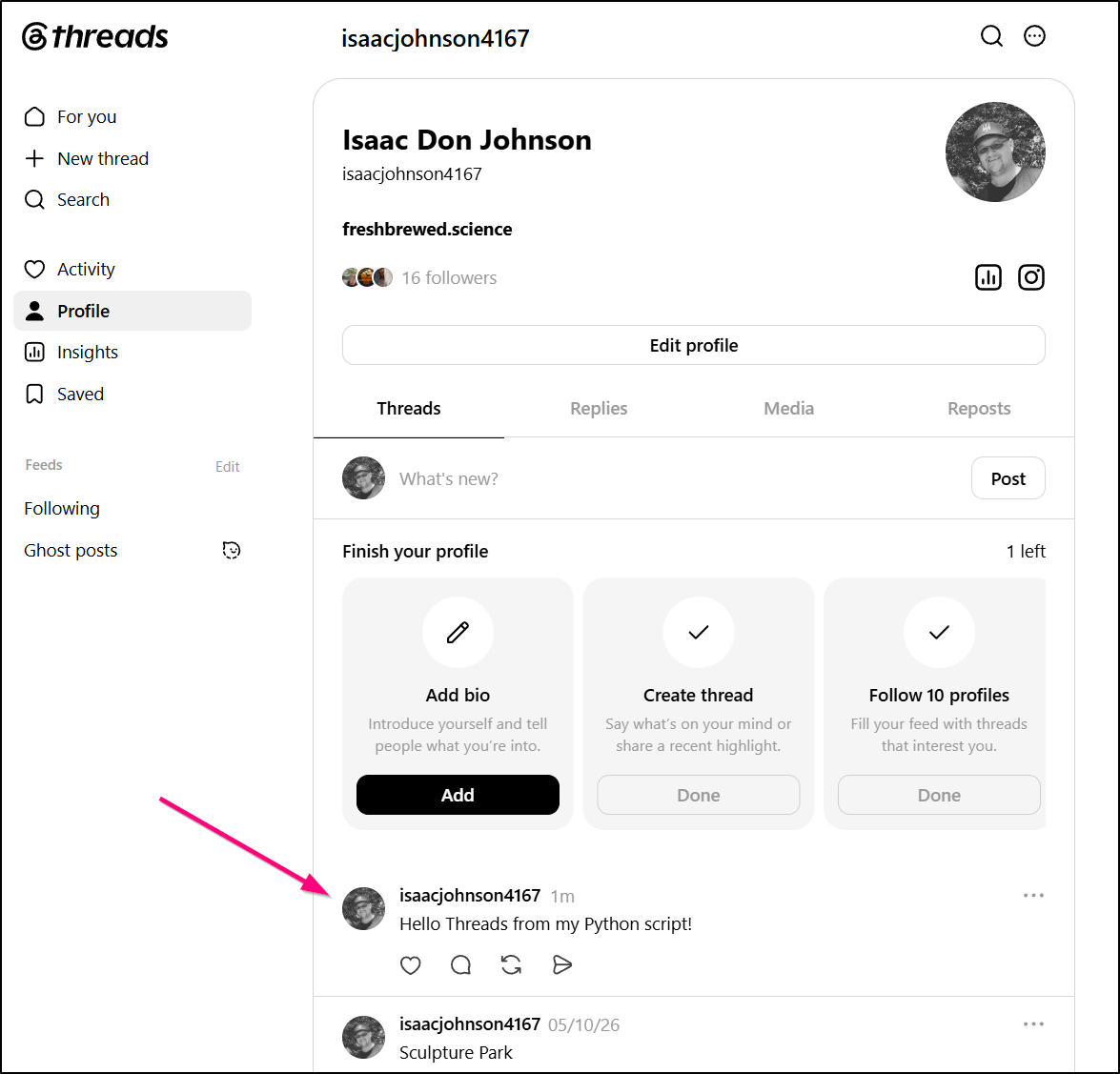Switch to the Replies tab

[599, 409]
